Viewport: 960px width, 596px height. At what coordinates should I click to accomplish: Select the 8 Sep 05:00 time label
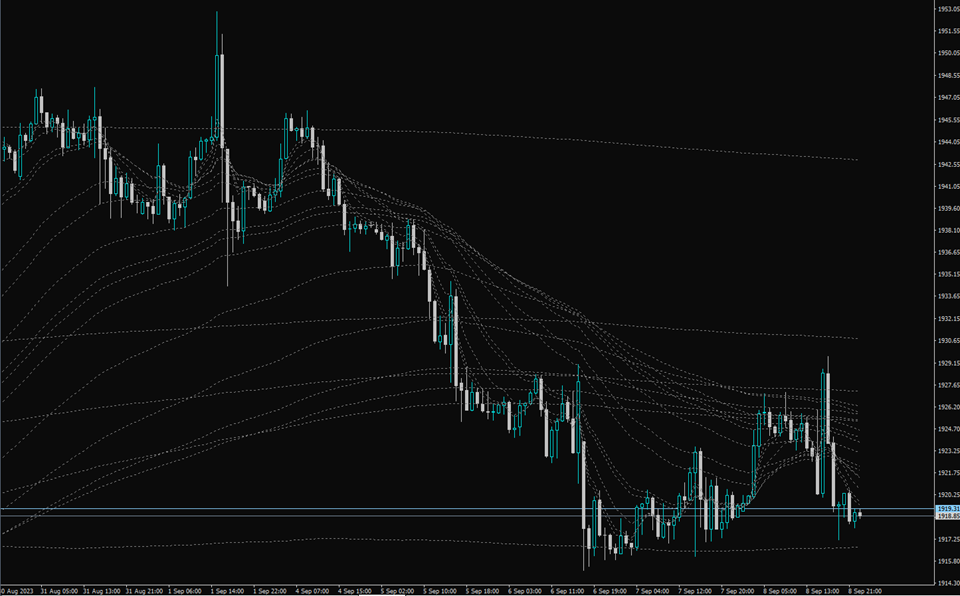point(780,591)
